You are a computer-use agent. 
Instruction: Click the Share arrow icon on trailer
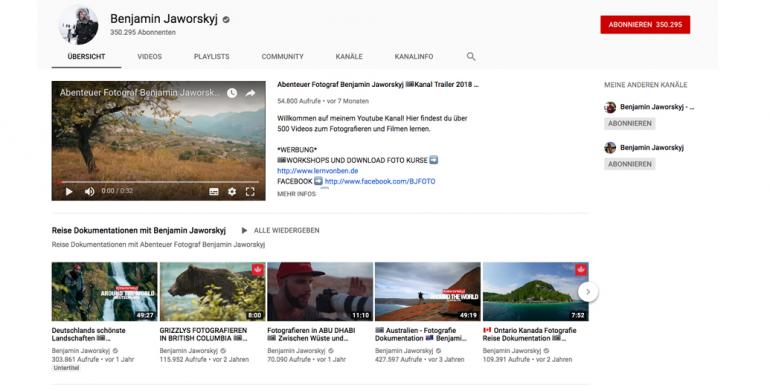[x=250, y=93]
